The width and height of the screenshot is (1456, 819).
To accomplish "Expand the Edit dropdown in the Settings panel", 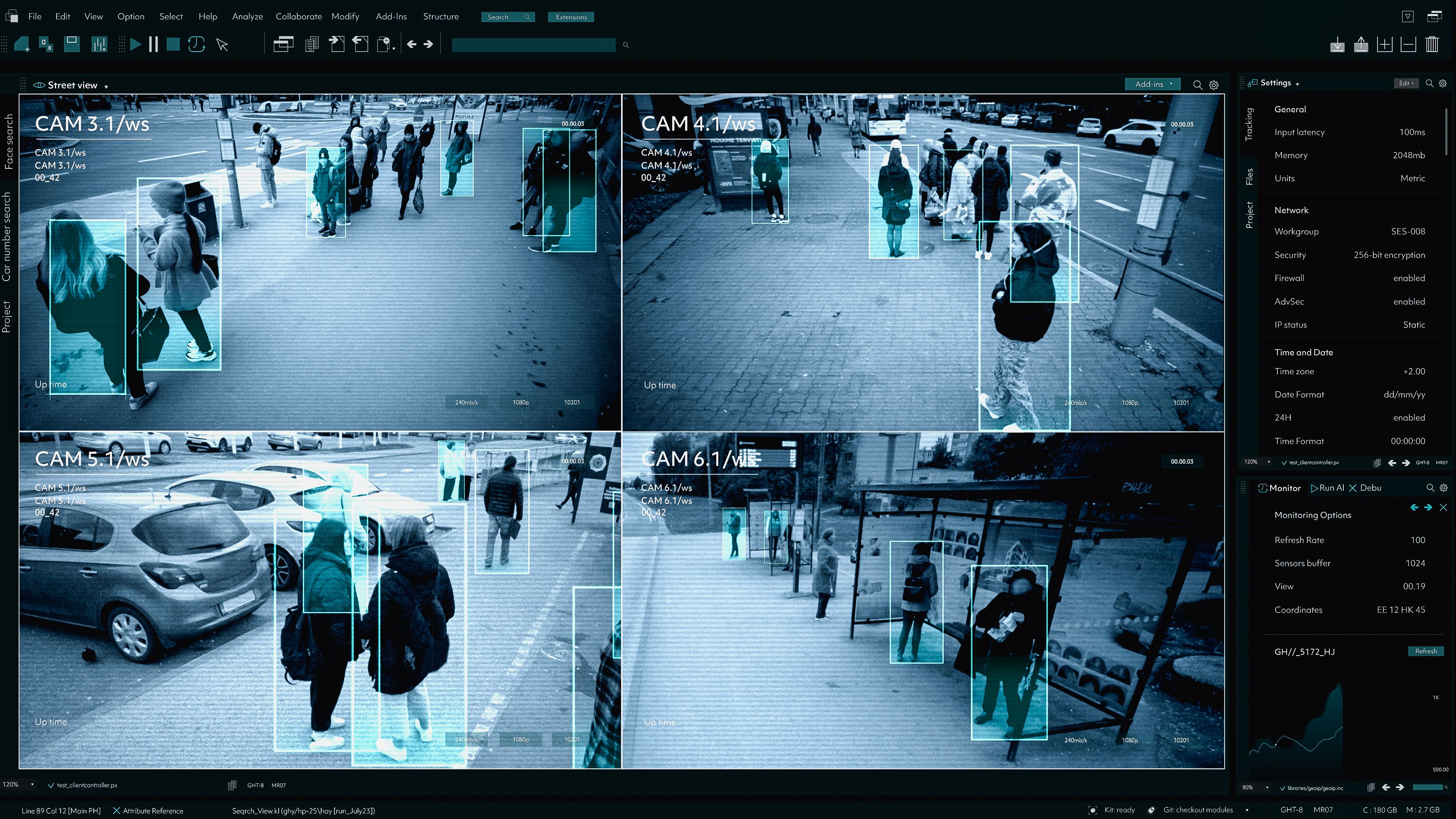I will tap(1406, 83).
